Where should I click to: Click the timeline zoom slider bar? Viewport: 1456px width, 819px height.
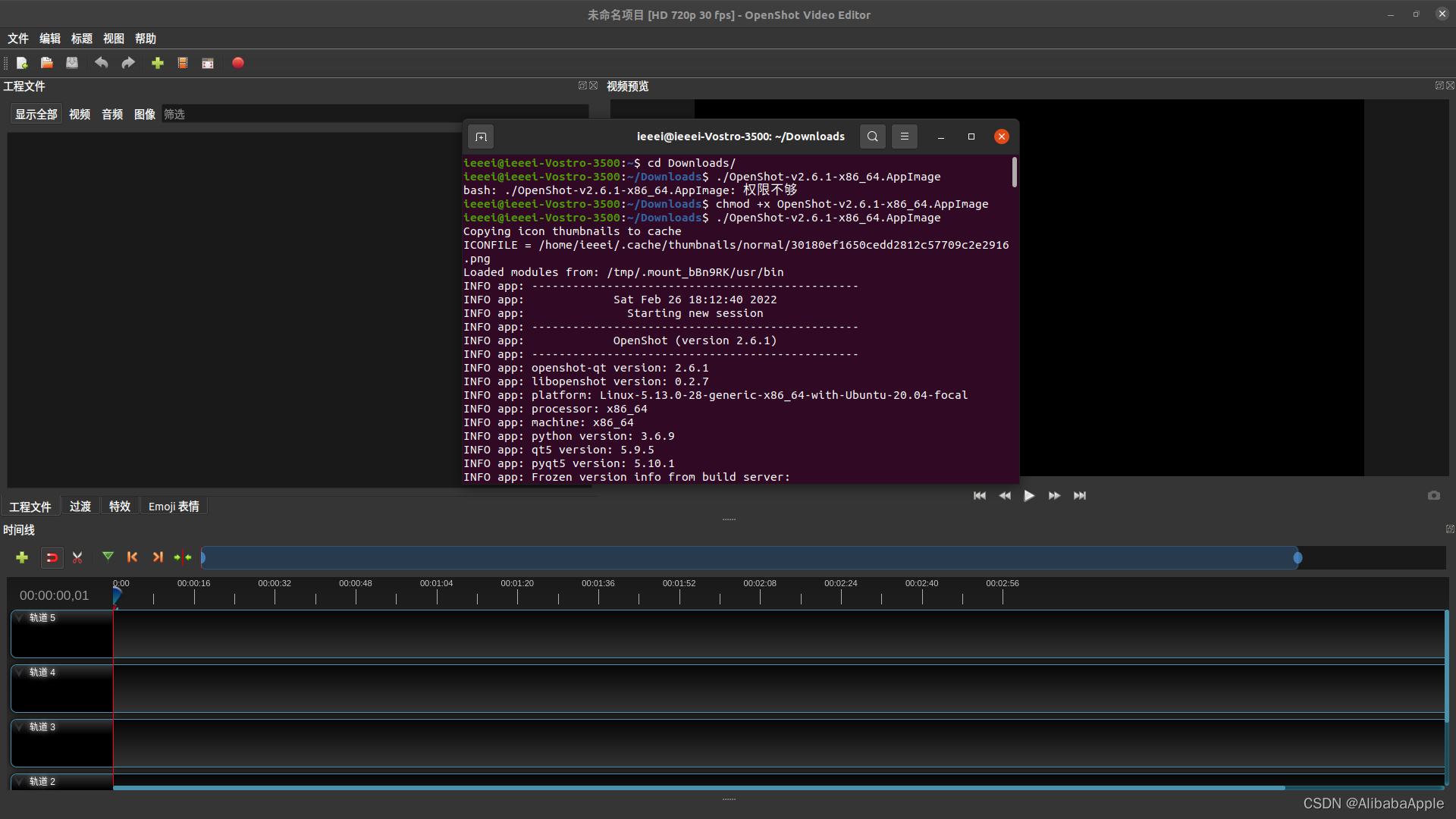751,558
